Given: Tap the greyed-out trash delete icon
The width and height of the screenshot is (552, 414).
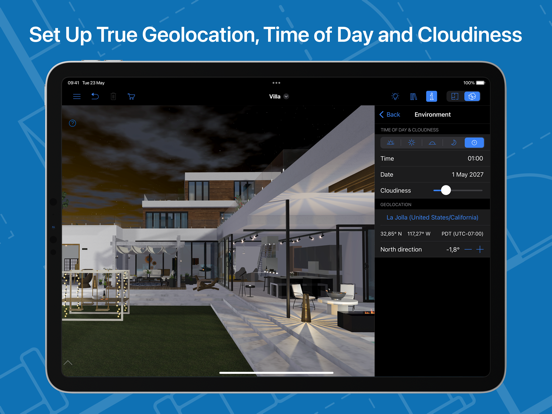Looking at the screenshot, I should 113,96.
